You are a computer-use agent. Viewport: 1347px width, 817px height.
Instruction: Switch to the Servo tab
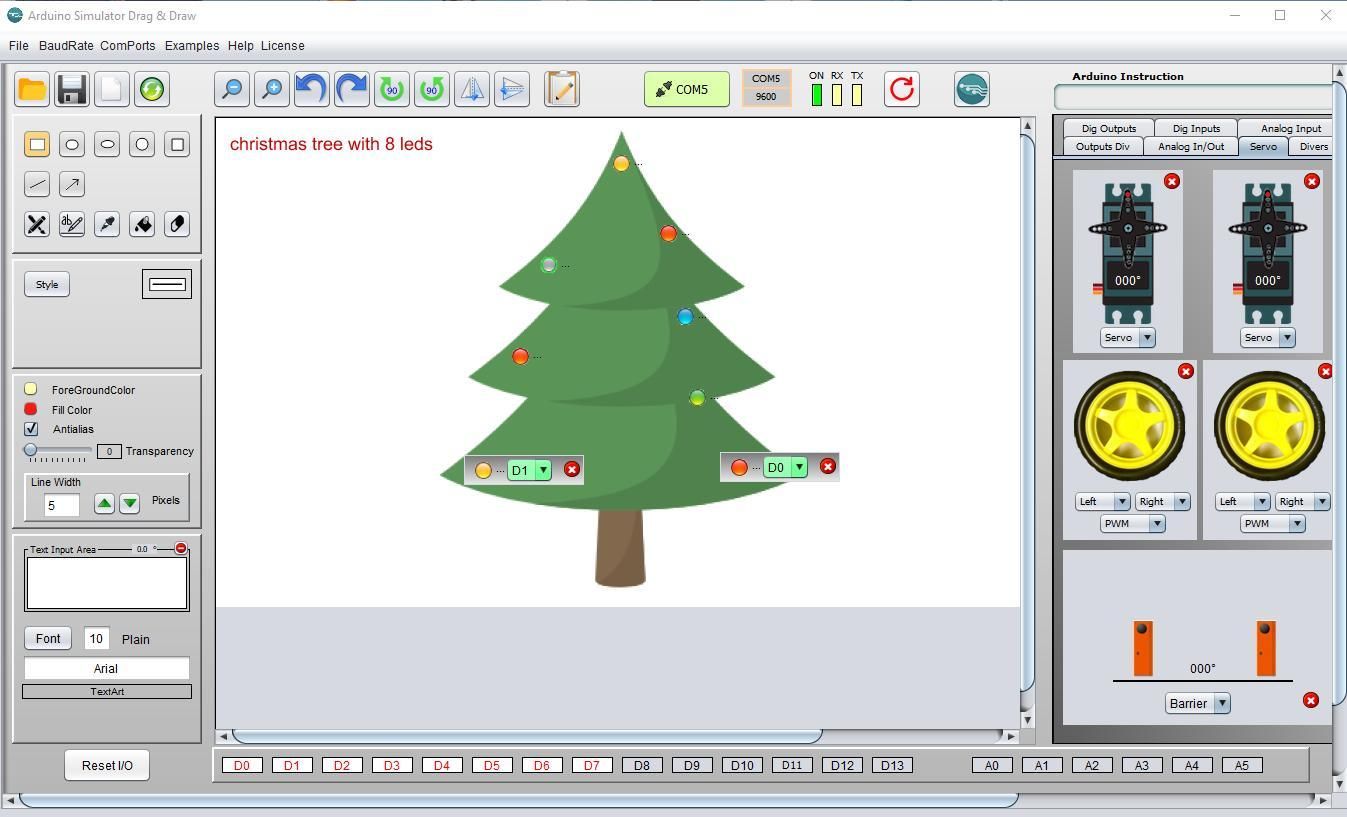(x=1263, y=146)
